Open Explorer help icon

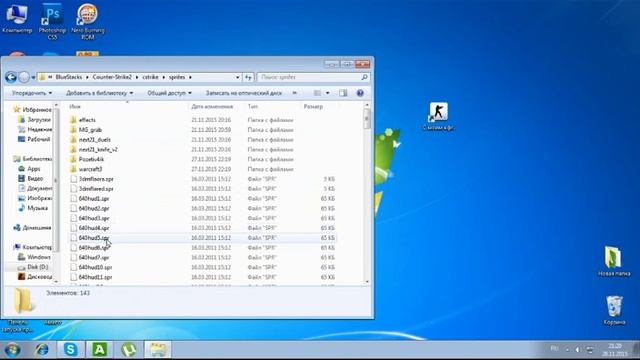(x=360, y=93)
